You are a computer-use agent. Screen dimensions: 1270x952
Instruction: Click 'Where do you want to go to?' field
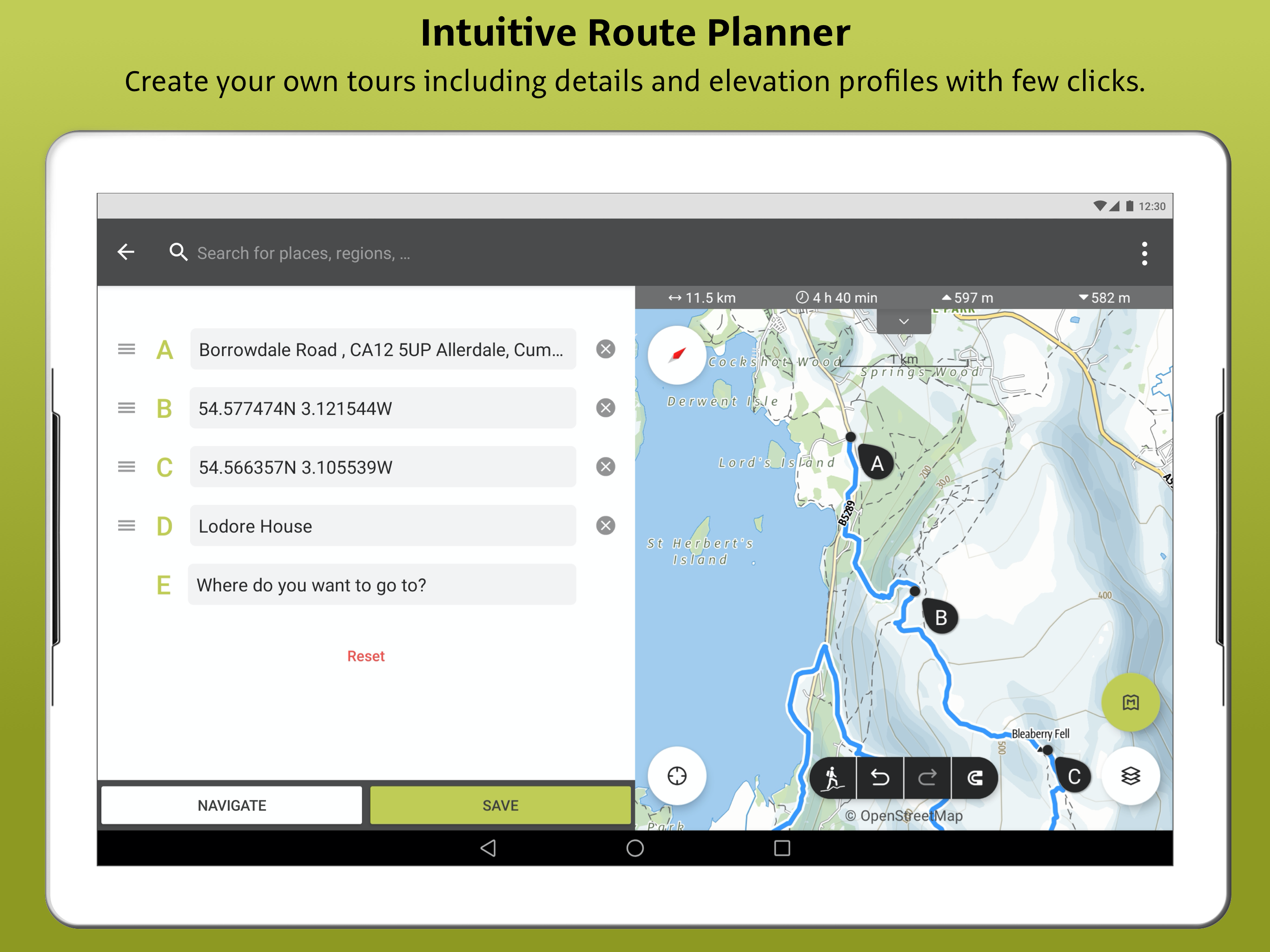[382, 584]
